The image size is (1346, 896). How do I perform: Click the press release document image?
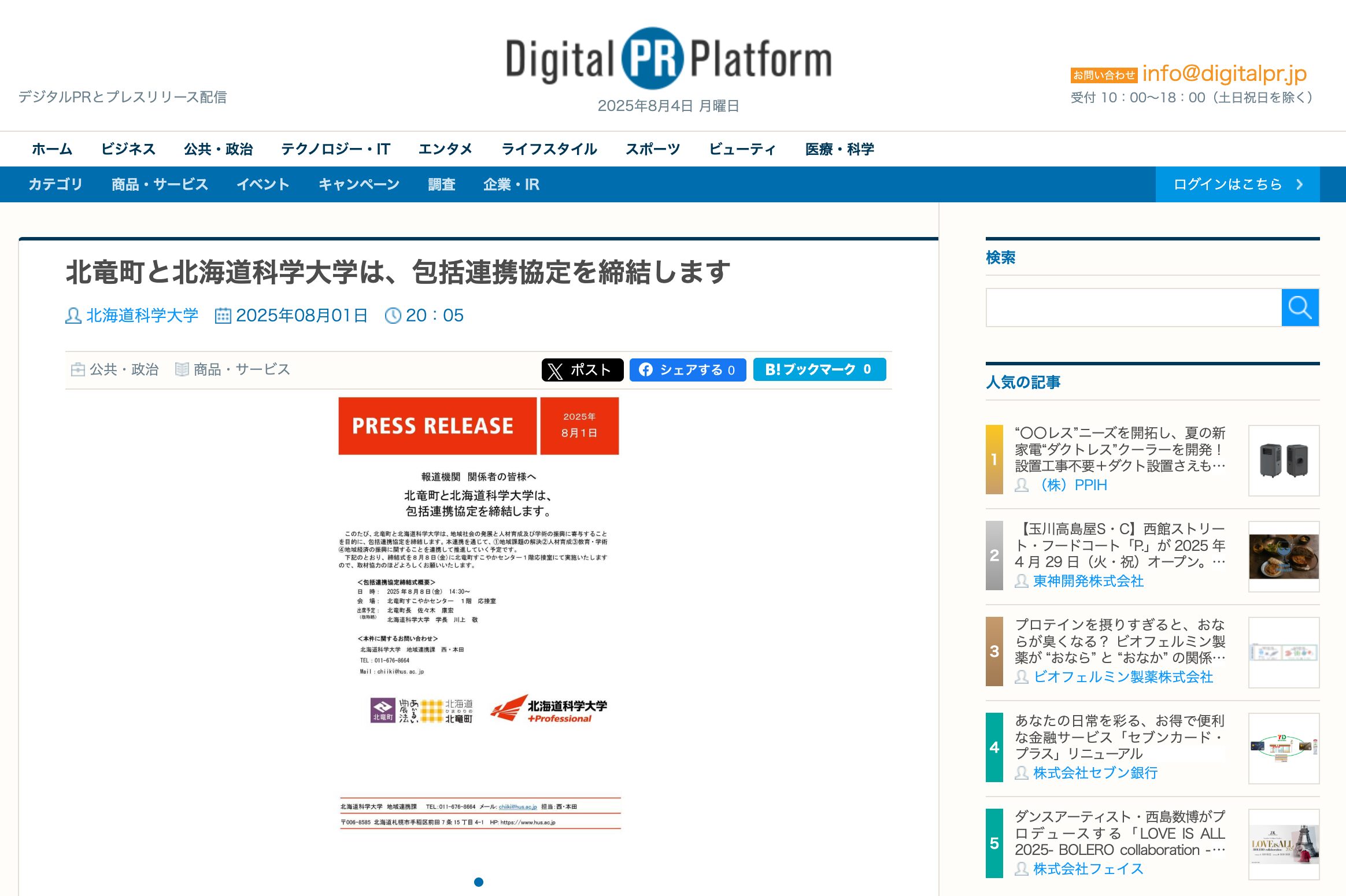click(479, 613)
